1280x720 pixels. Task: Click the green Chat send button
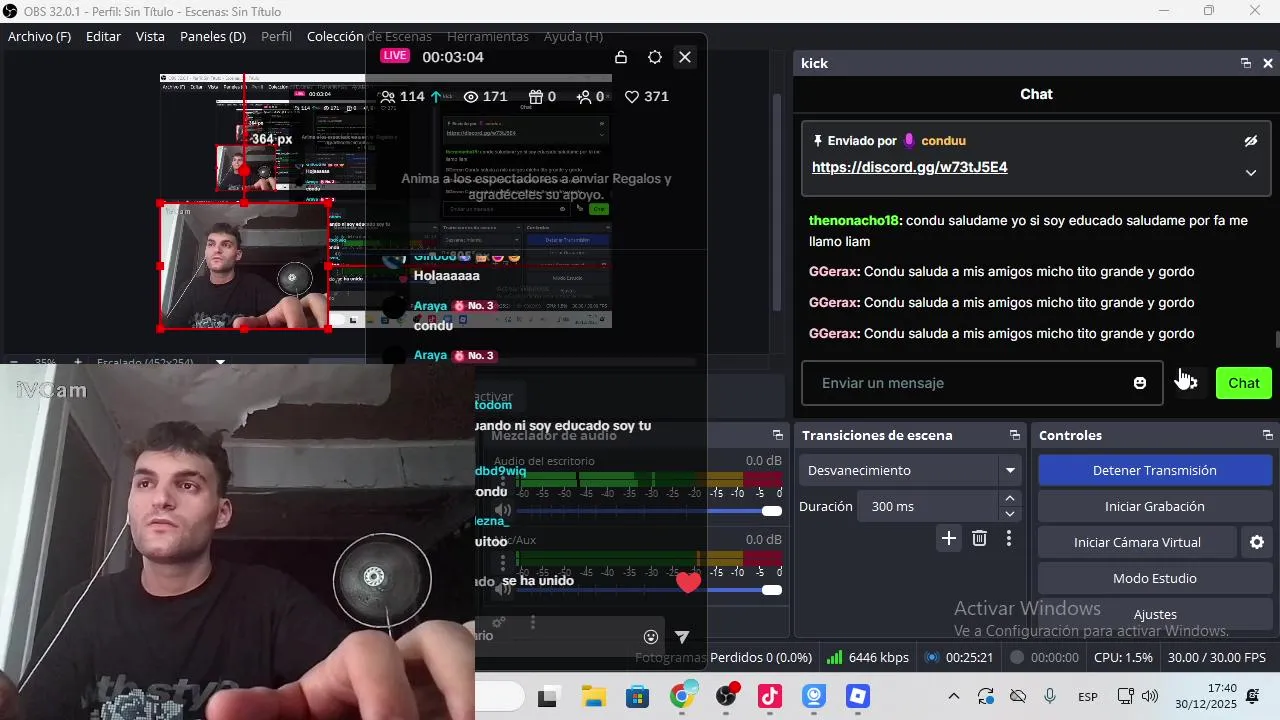tap(1244, 383)
